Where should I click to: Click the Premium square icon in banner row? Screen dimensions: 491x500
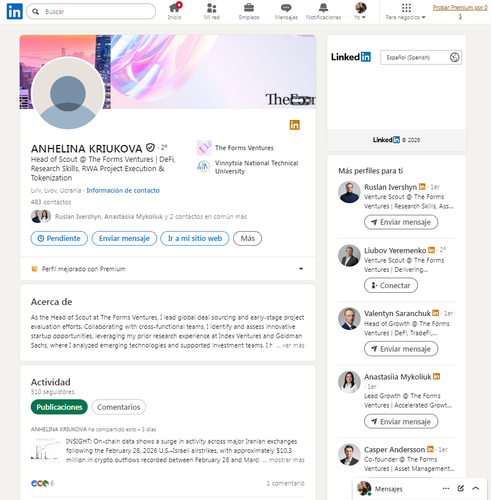click(34, 269)
